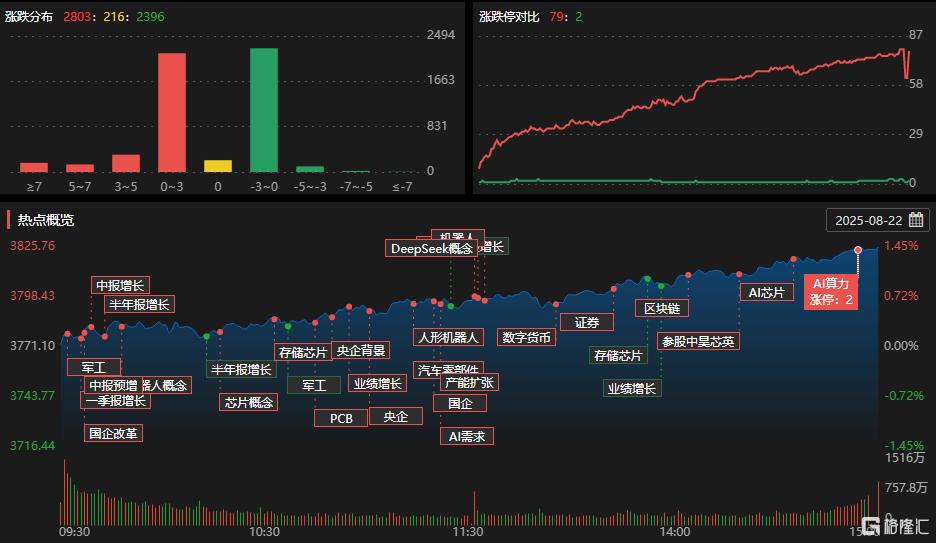936x543 pixels.
Task: Click the tall red 0~3 distribution bar
Action: [x=172, y=112]
